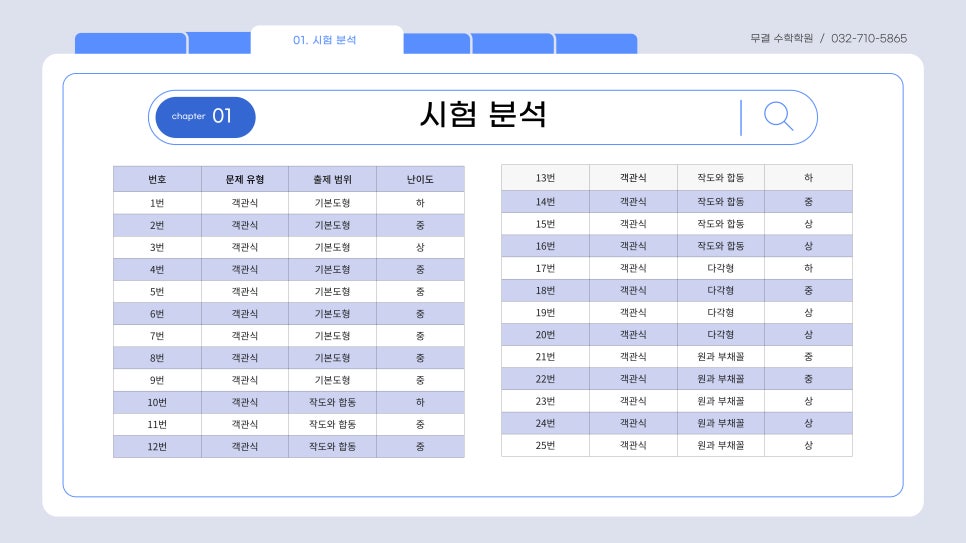Select the '20번' row number cell
This screenshot has height=543, width=966.
click(545, 335)
